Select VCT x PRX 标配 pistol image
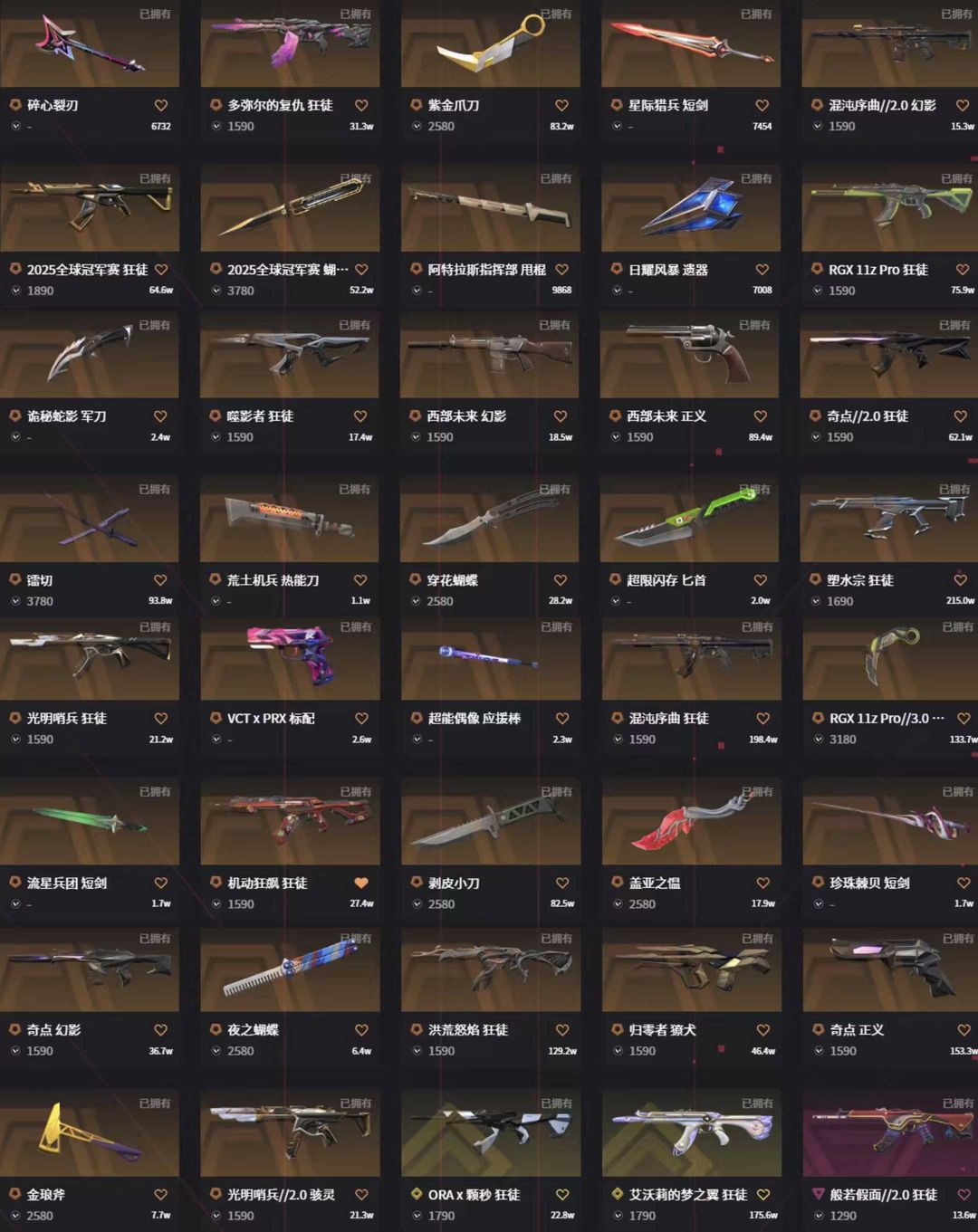 click(x=290, y=656)
